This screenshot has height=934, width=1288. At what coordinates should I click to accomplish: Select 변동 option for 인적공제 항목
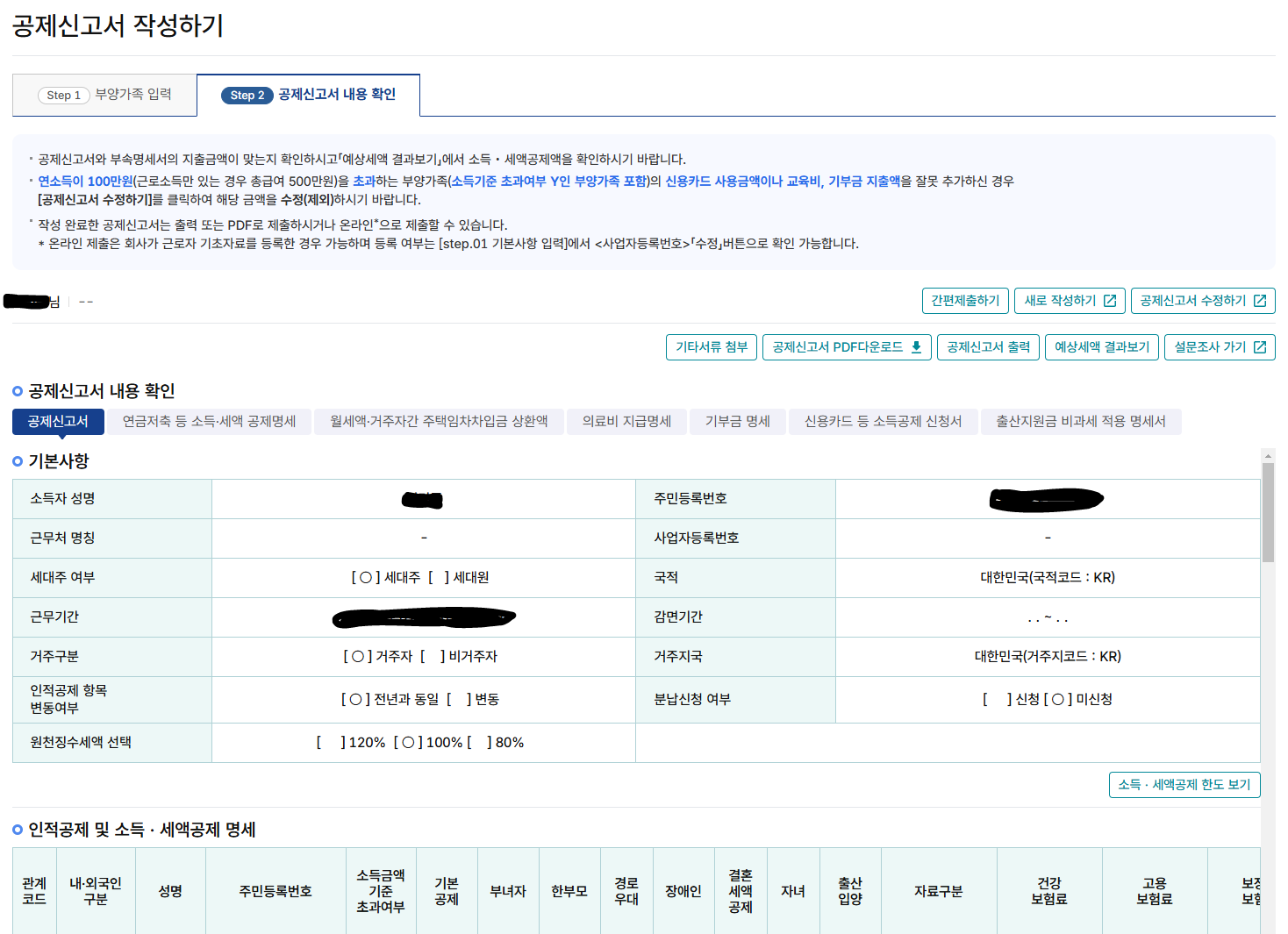click(x=473, y=700)
